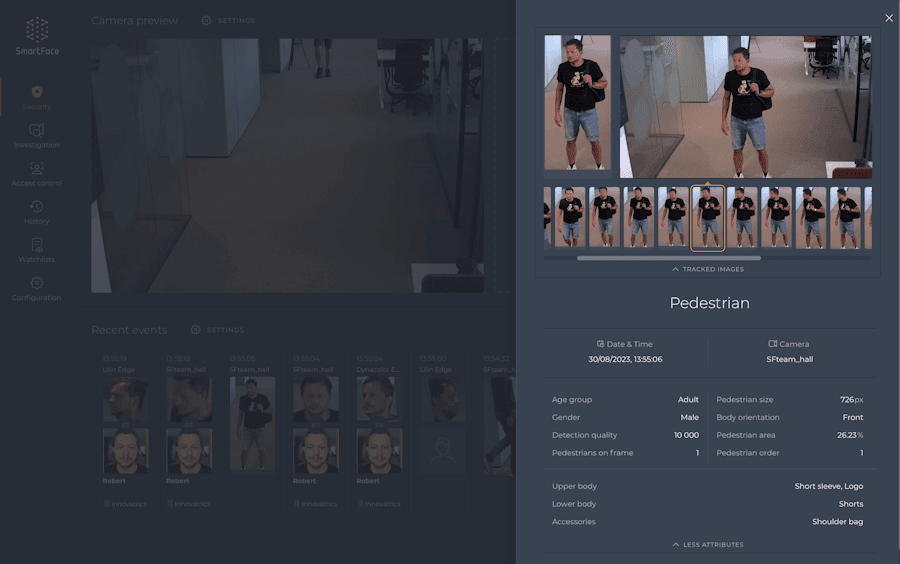Select the highlighted tracked image thumbnail
900x564 pixels.
point(707,217)
